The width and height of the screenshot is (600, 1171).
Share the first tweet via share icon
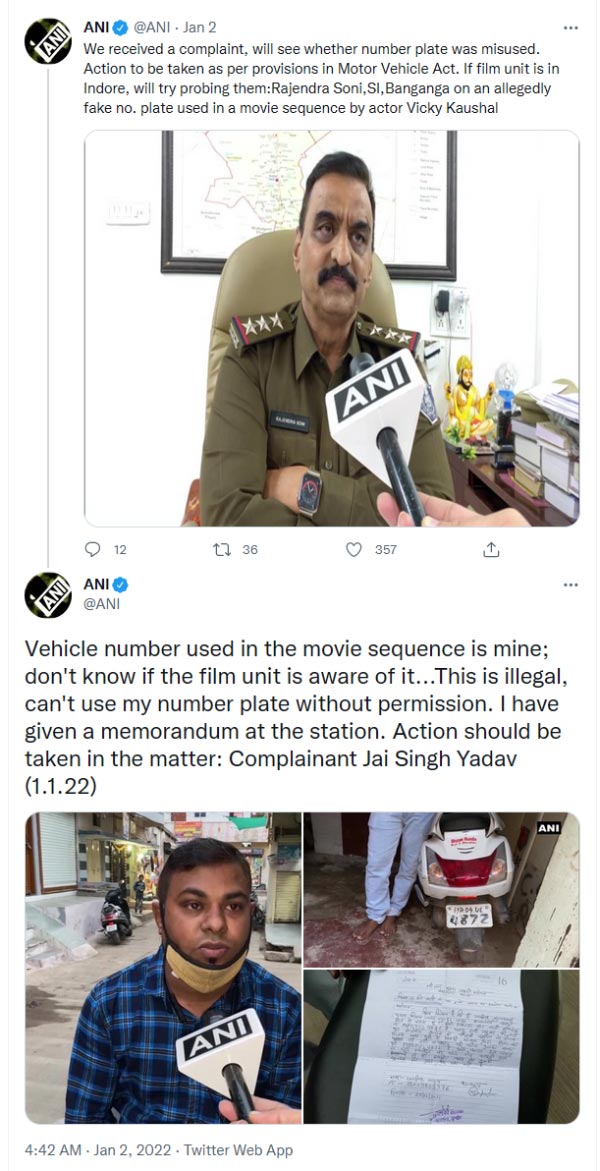coord(489,549)
